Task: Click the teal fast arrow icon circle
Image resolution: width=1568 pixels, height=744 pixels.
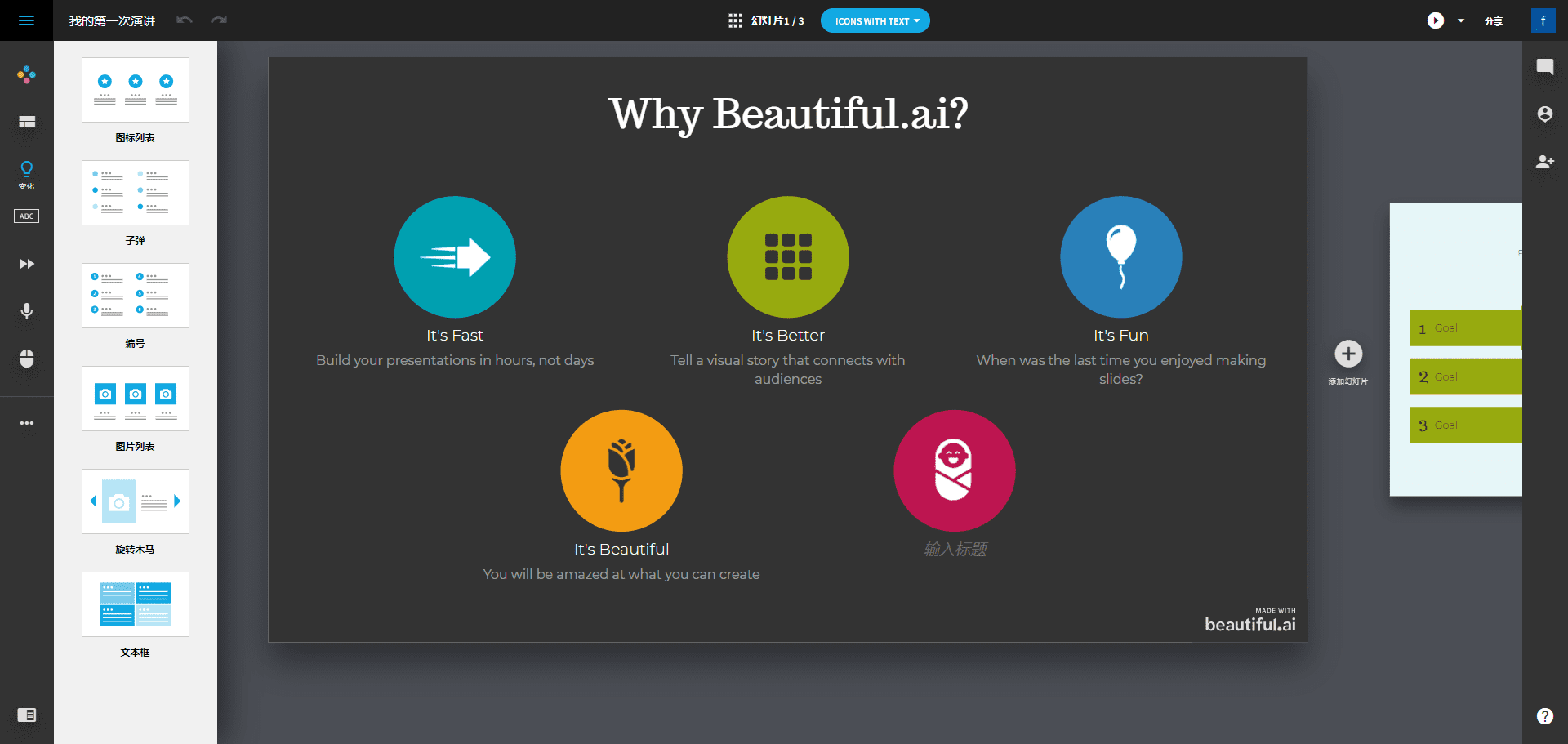Action: [455, 256]
